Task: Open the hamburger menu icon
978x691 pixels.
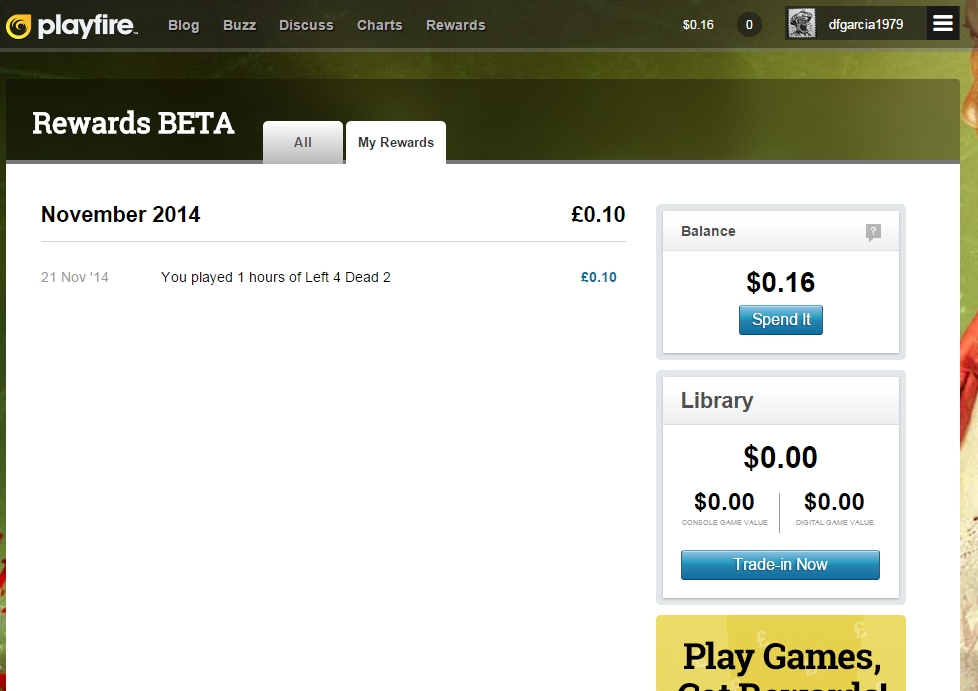Action: [942, 24]
